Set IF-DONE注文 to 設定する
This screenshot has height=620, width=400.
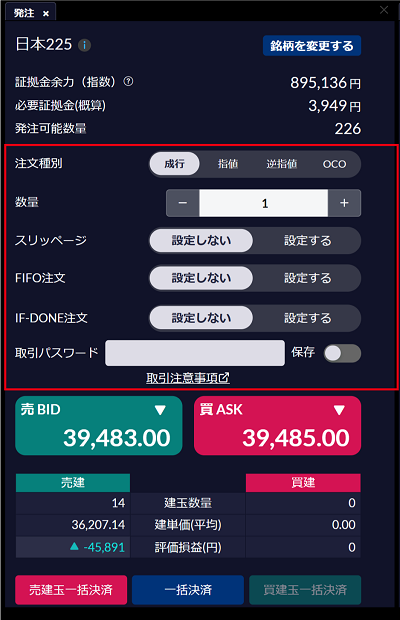pyautogui.click(x=308, y=318)
